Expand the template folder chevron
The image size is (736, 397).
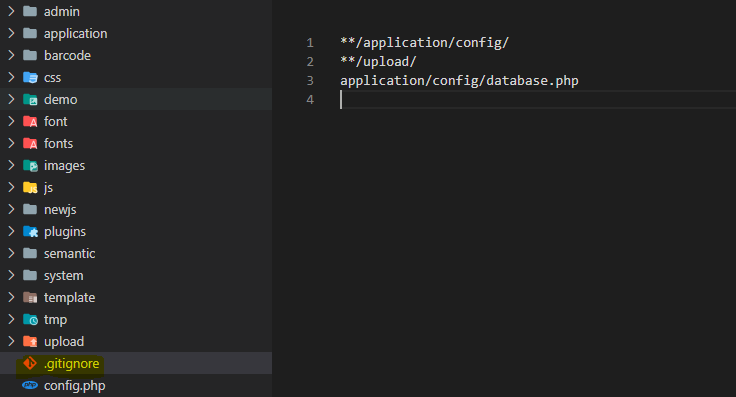(x=11, y=297)
